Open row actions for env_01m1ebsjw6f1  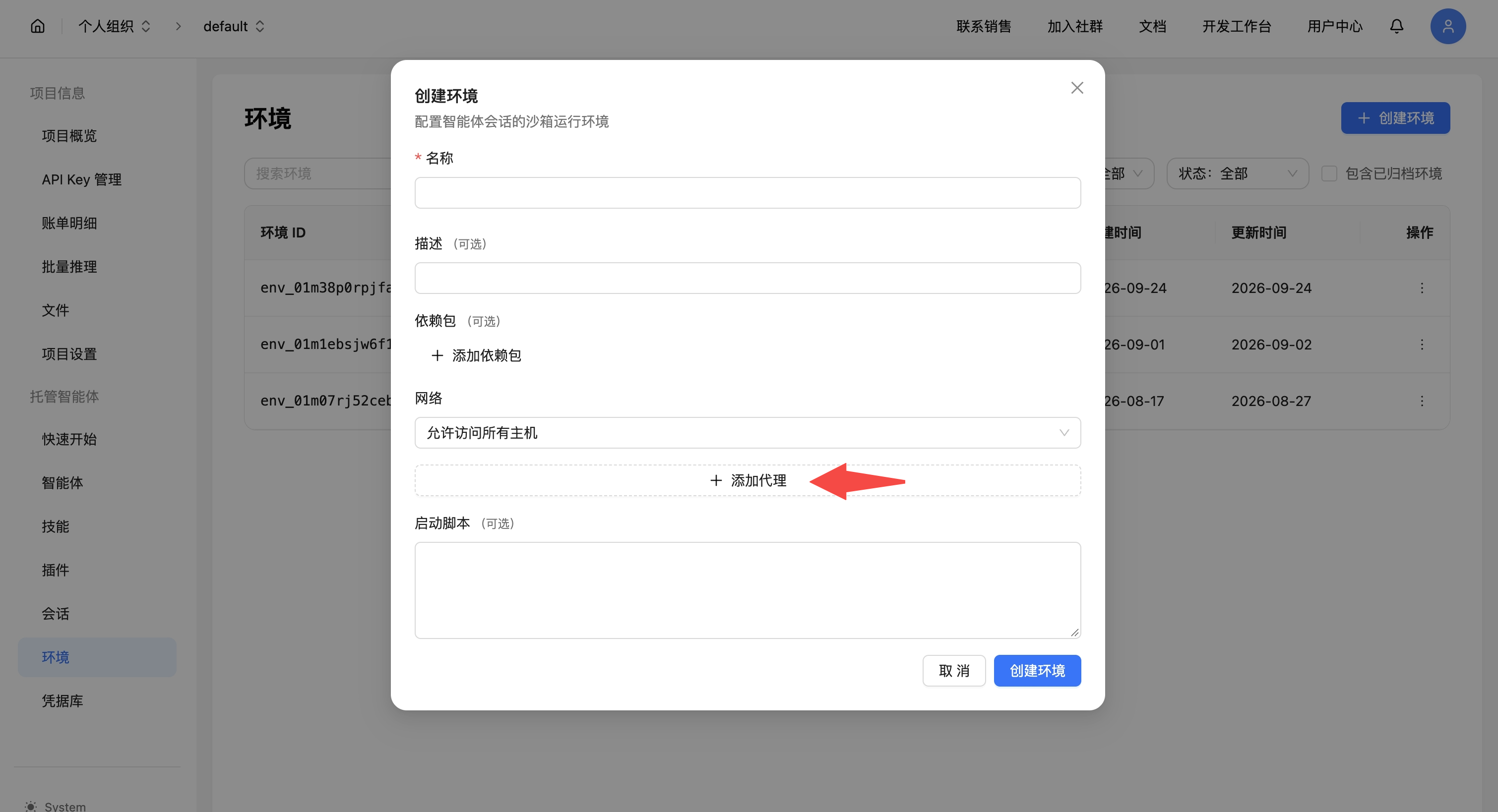click(x=1422, y=345)
